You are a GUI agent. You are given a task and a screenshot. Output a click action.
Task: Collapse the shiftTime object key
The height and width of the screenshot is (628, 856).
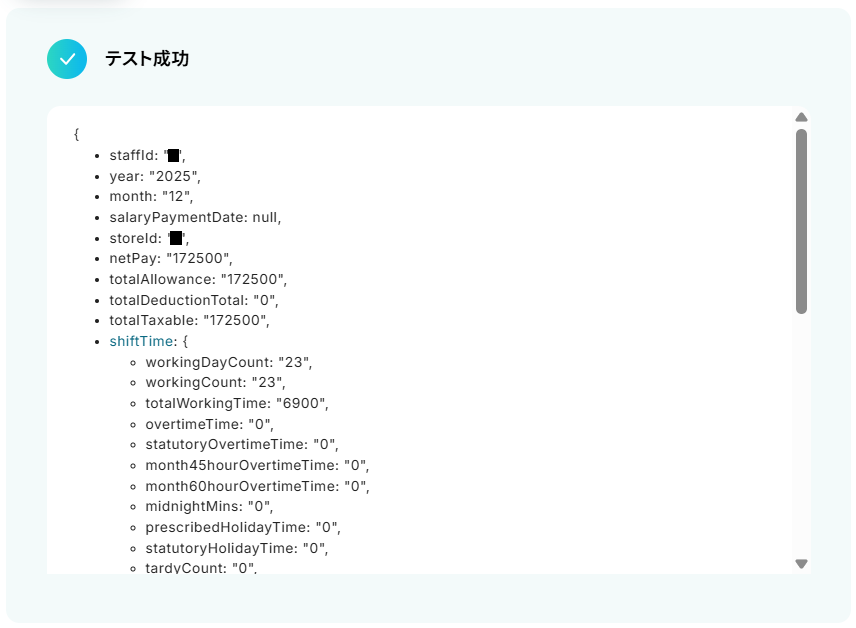(x=141, y=341)
